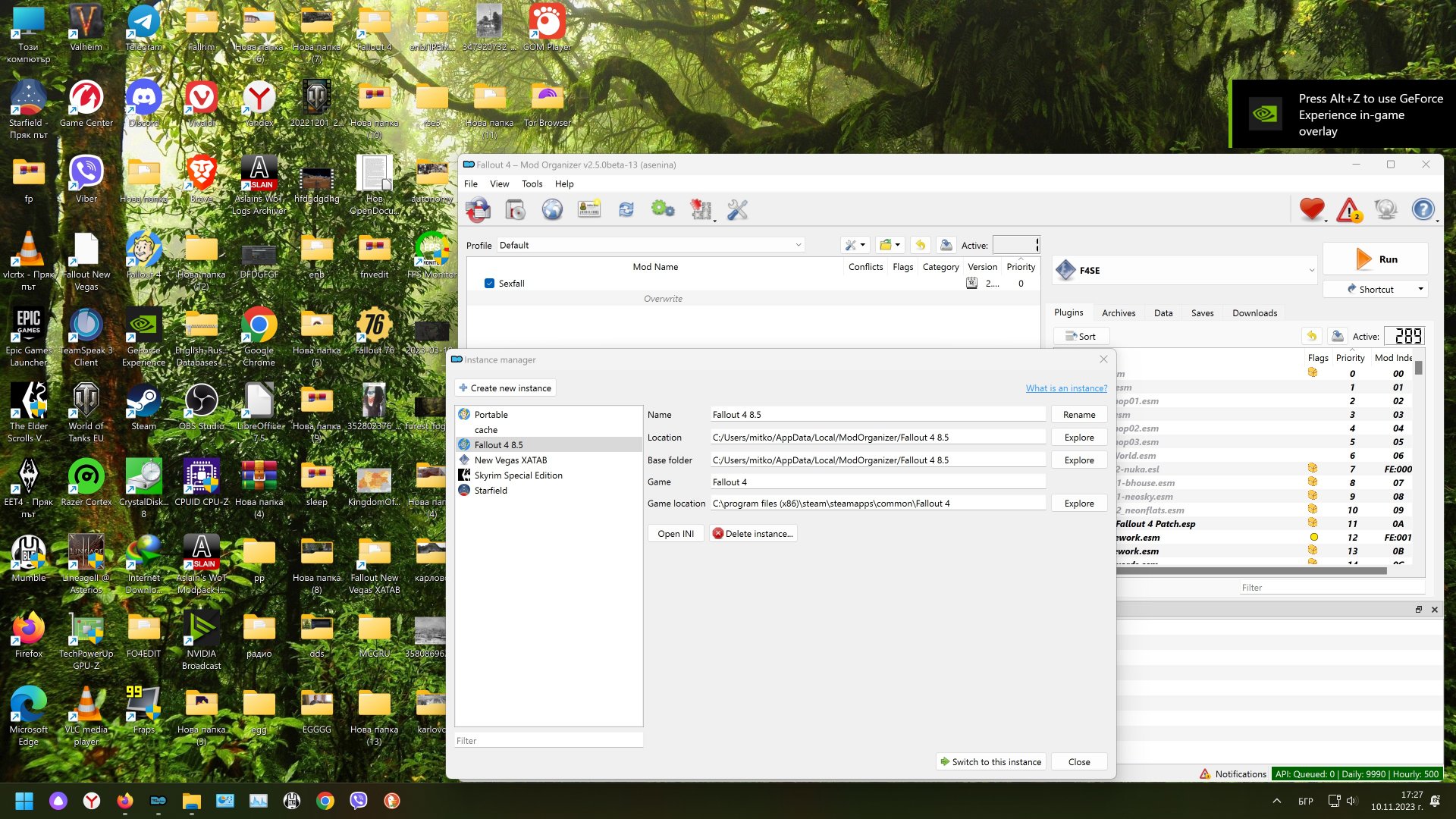Viewport: 1456px width, 819px height.
Task: Open the Profiles ID-card icon
Action: (589, 209)
